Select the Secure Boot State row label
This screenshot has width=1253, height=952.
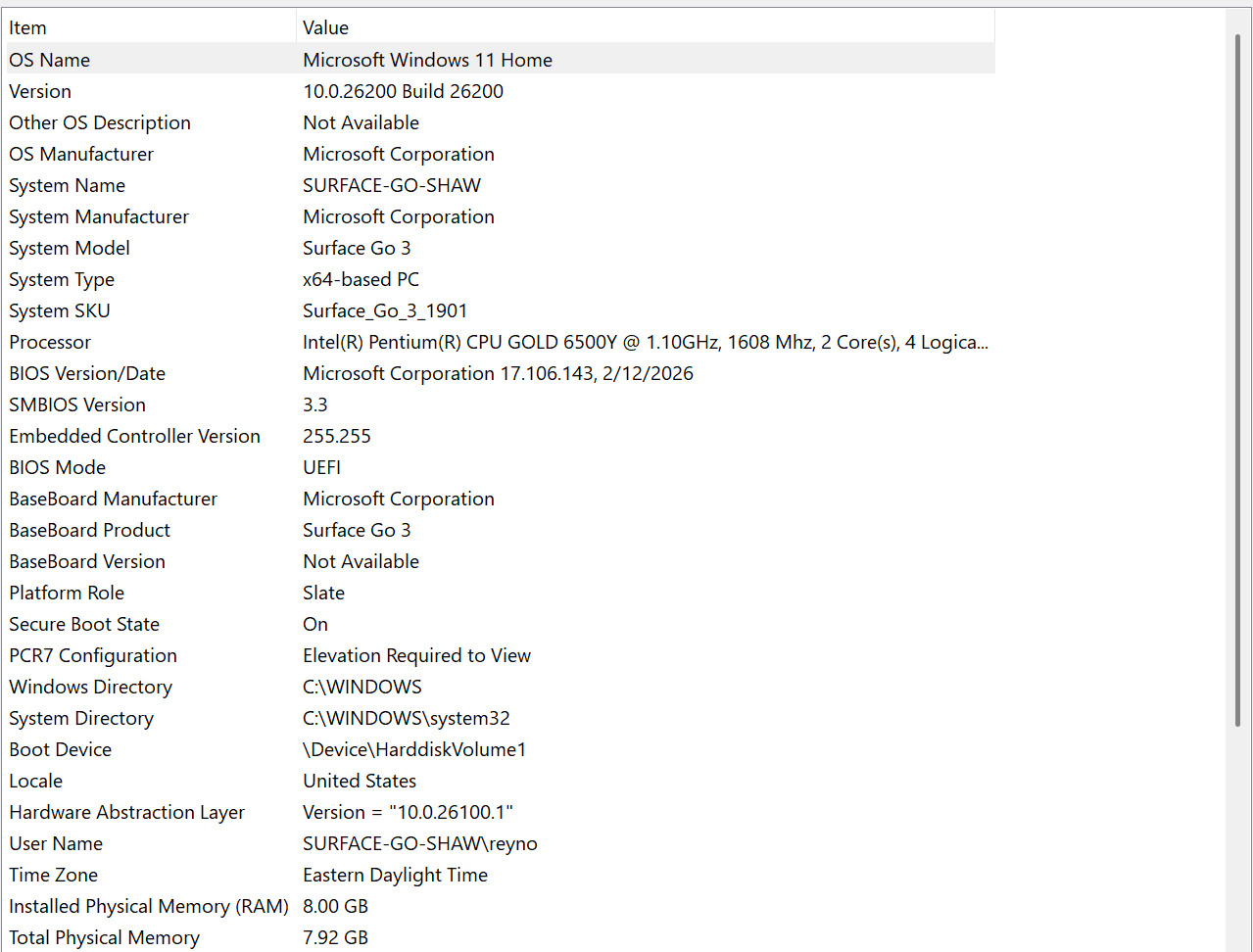click(84, 624)
